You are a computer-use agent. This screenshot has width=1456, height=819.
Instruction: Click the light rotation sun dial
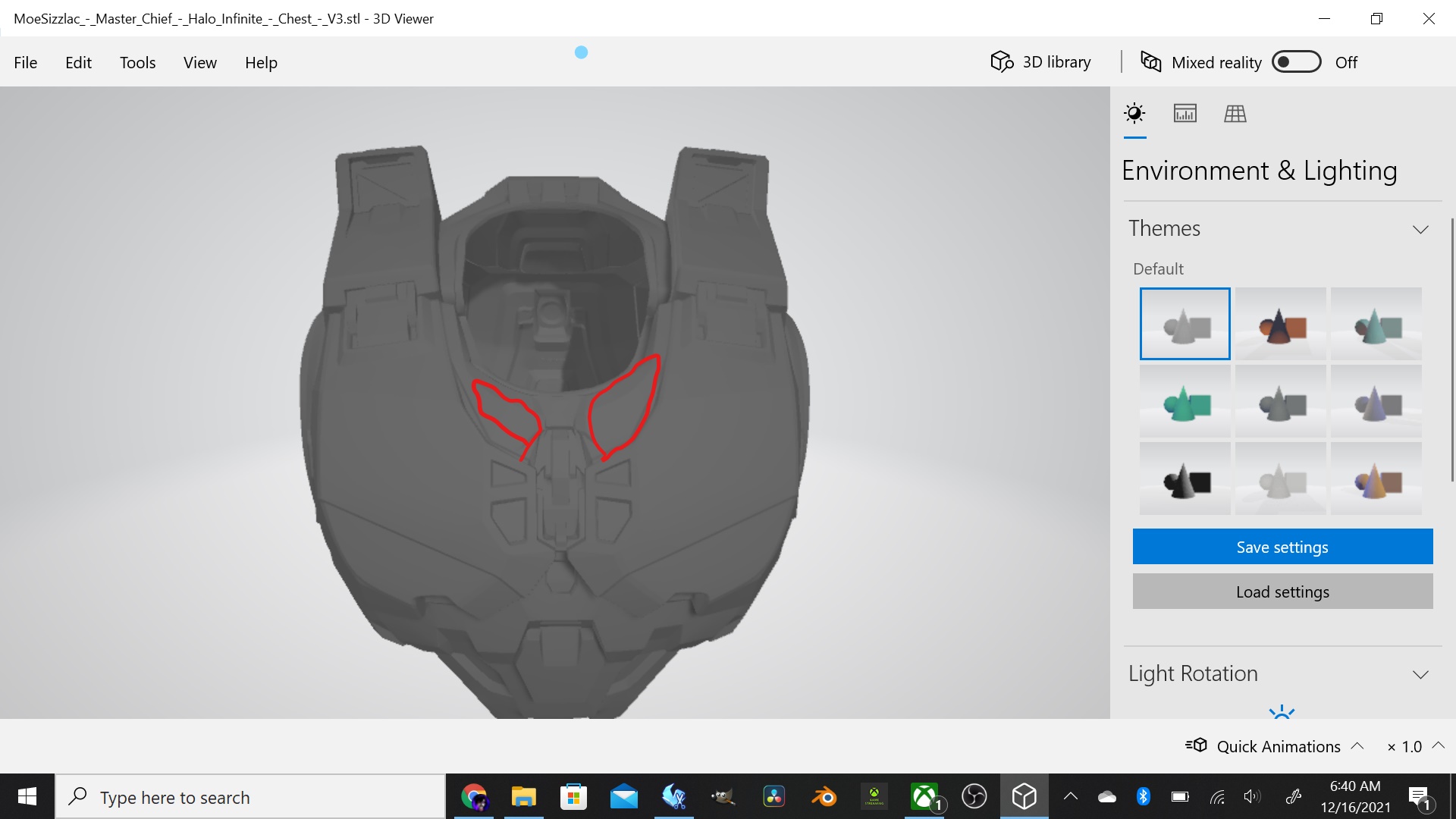pos(1282,712)
